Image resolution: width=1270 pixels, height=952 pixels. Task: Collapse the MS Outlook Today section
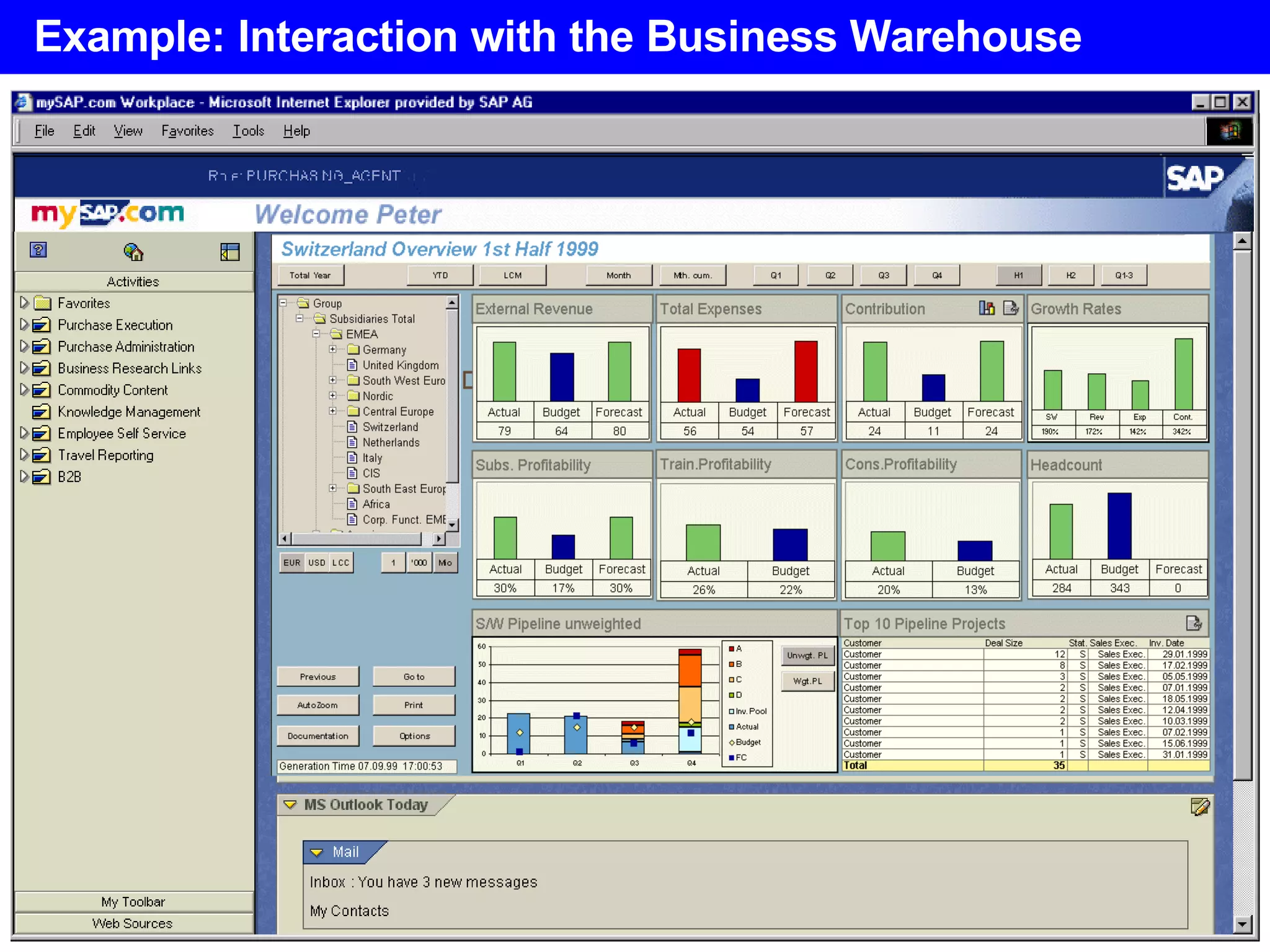pyautogui.click(x=290, y=804)
